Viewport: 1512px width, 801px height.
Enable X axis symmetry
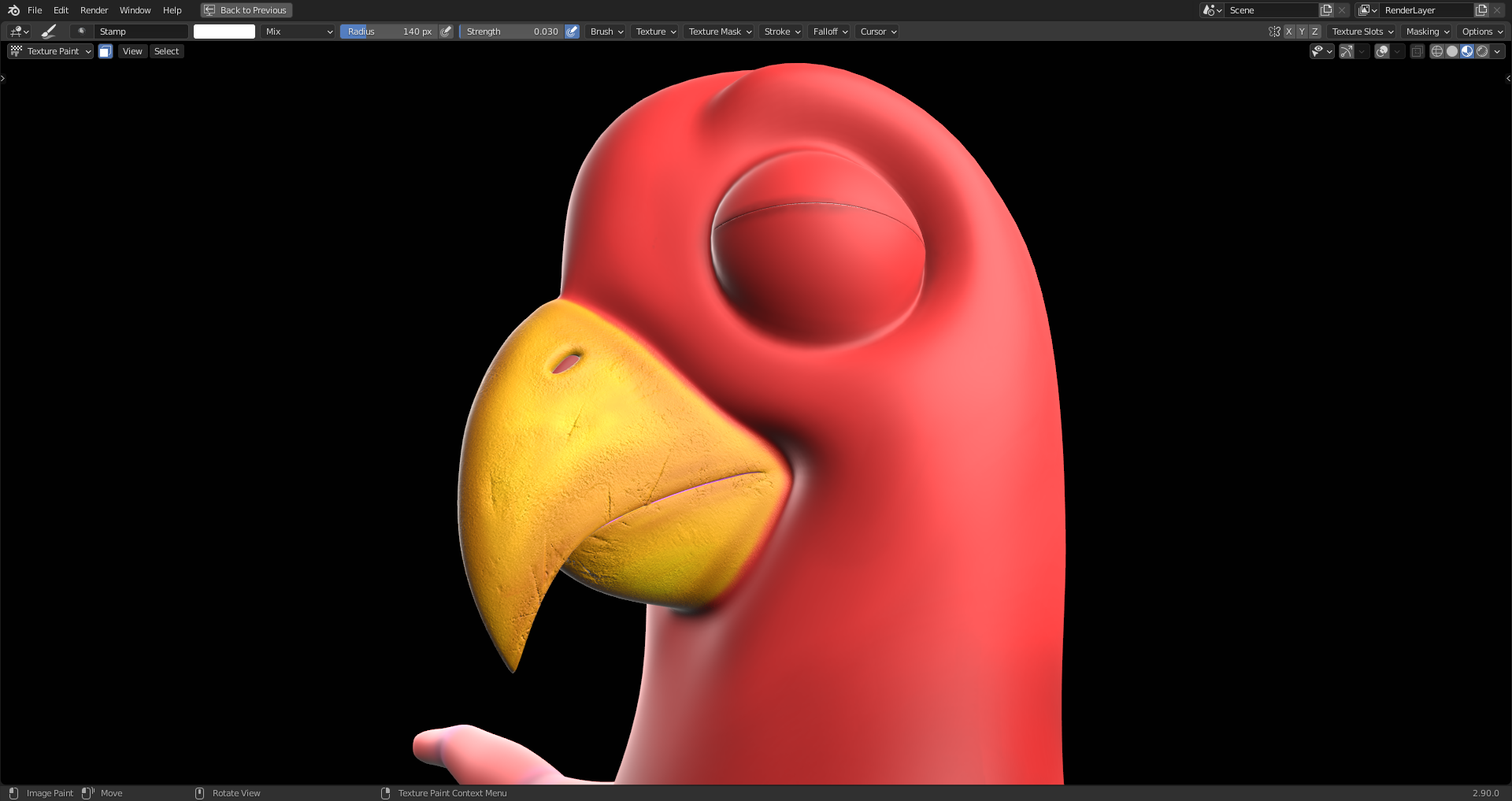click(x=1288, y=32)
